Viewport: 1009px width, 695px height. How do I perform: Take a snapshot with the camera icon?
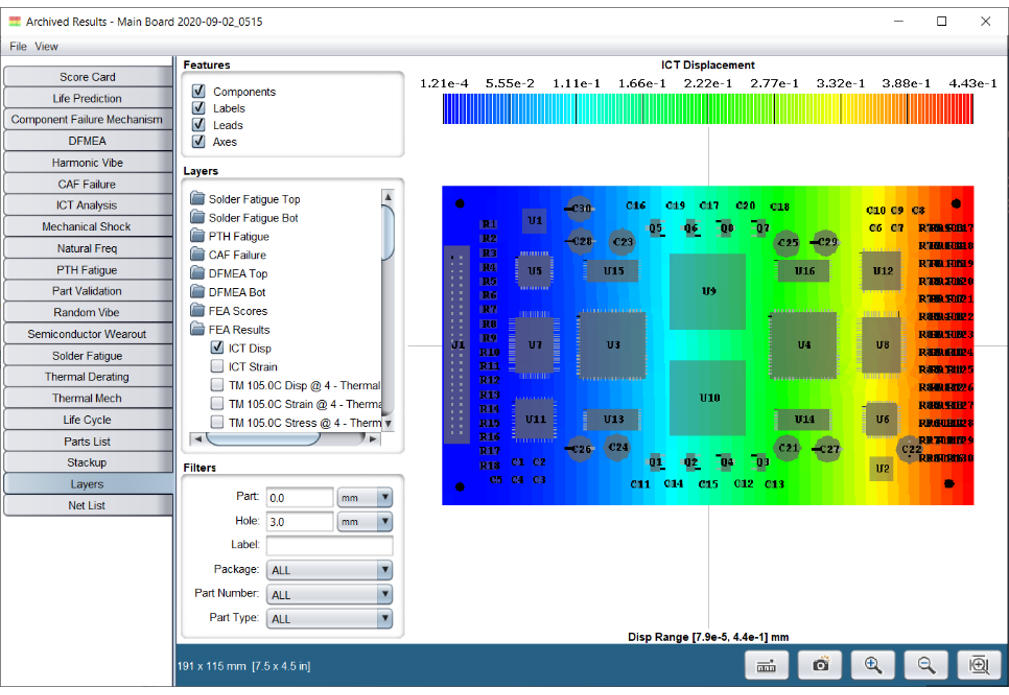(820, 665)
